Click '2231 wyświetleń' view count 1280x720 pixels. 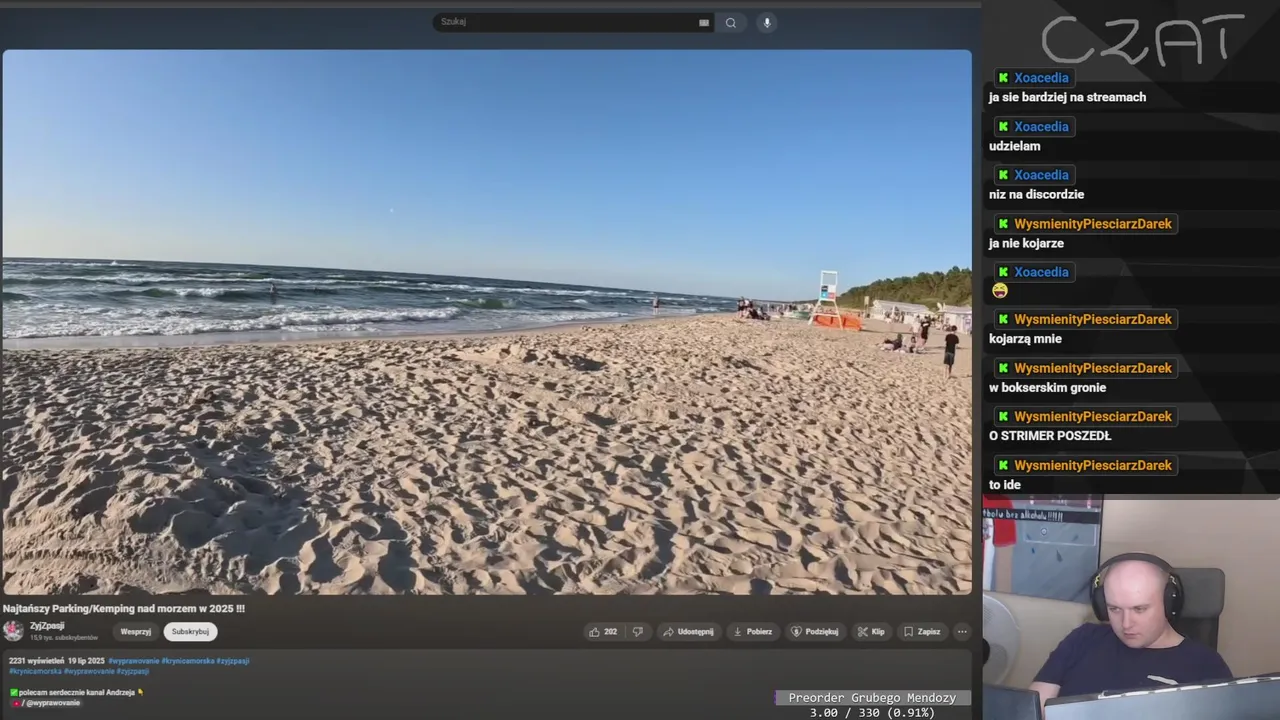click(36, 661)
